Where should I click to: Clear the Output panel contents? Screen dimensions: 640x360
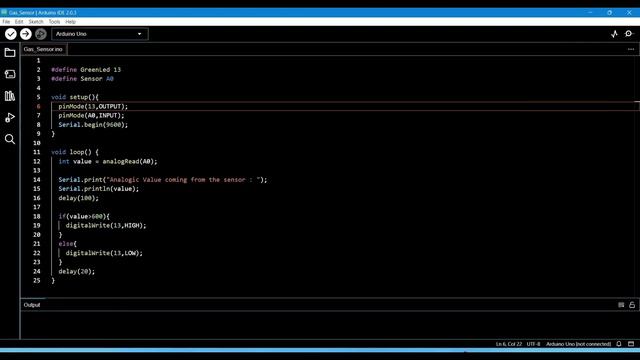click(621, 305)
